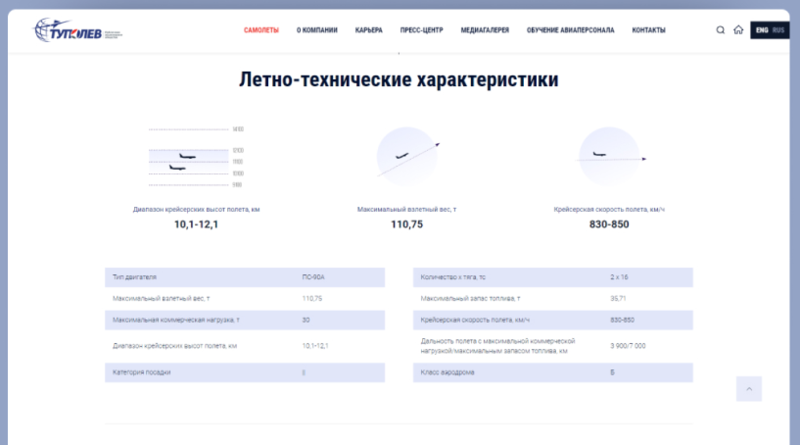Open the САМОЛЕТЫ menu
This screenshot has width=800, height=445.
[x=261, y=30]
